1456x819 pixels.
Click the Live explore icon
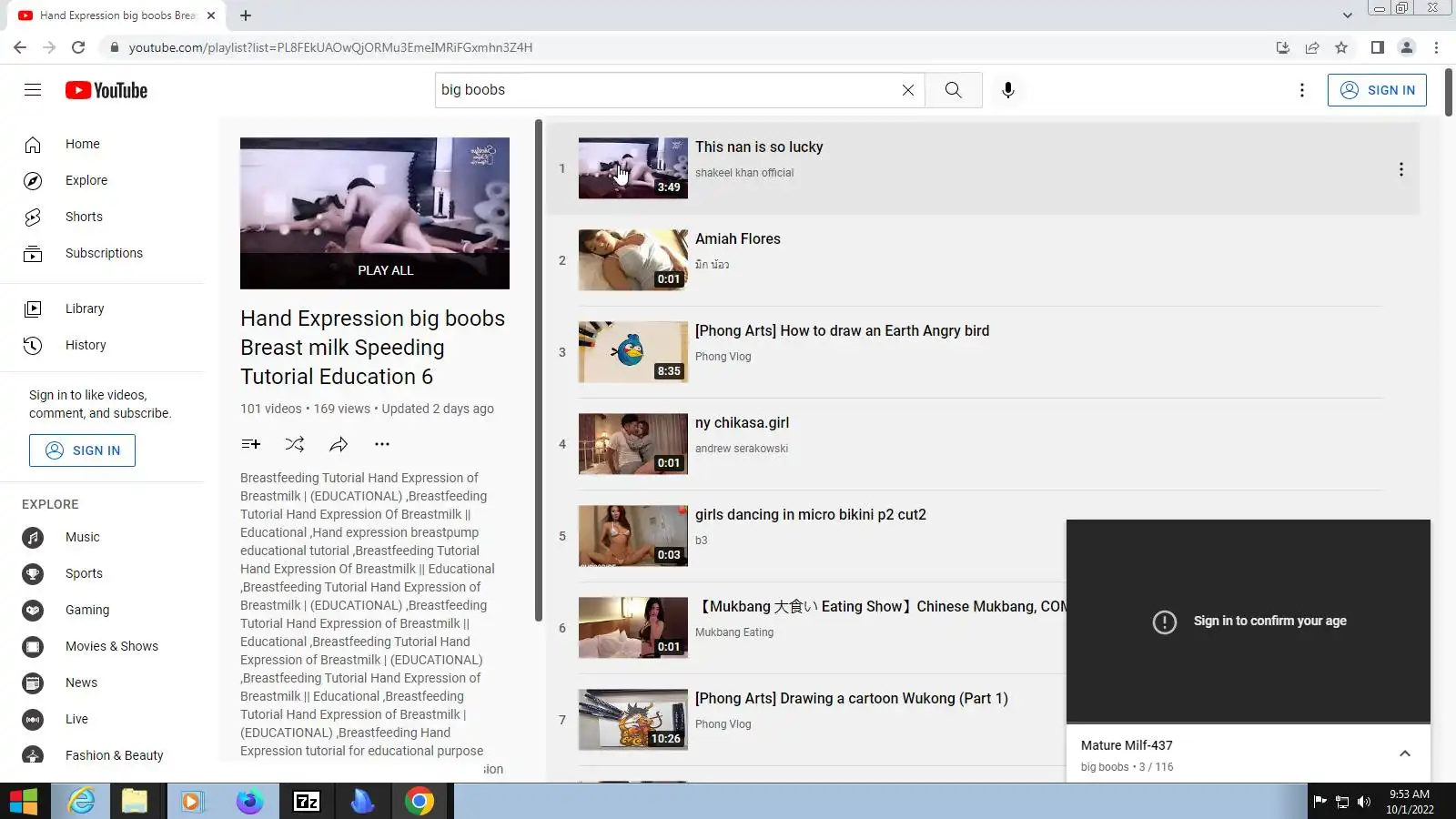coord(33,719)
